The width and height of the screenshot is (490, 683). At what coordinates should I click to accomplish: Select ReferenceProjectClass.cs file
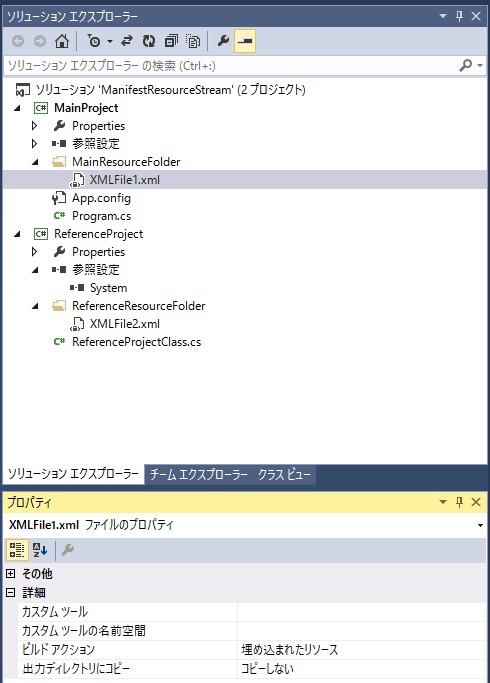click(x=136, y=342)
